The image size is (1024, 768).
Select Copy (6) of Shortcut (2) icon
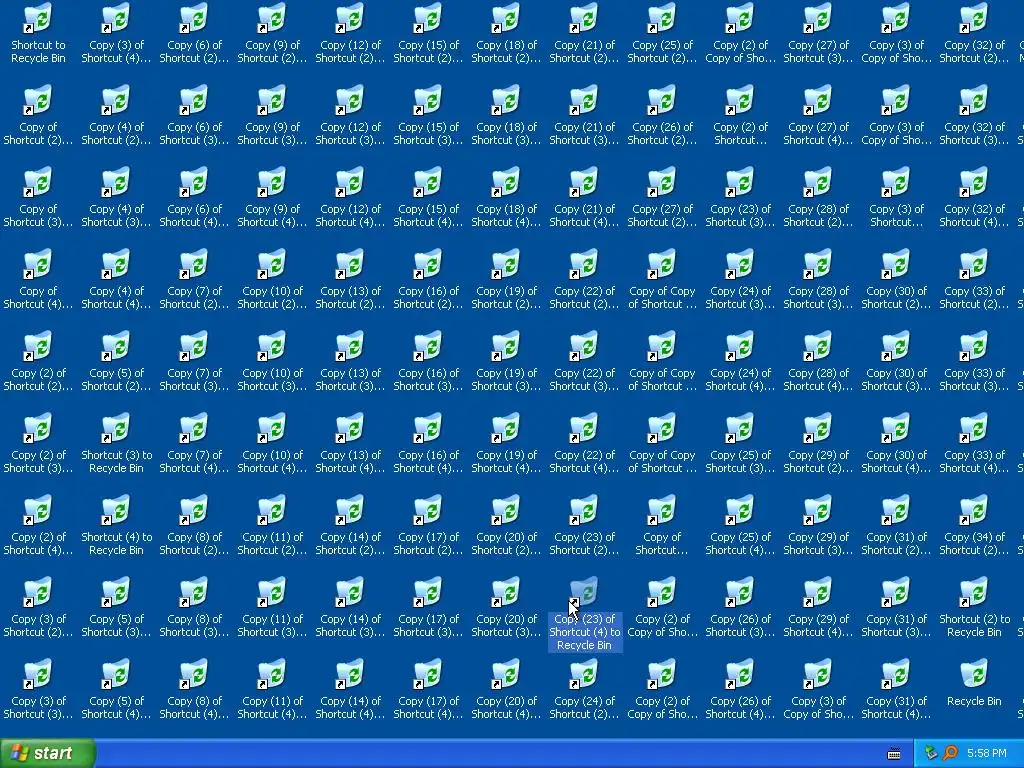(x=194, y=33)
